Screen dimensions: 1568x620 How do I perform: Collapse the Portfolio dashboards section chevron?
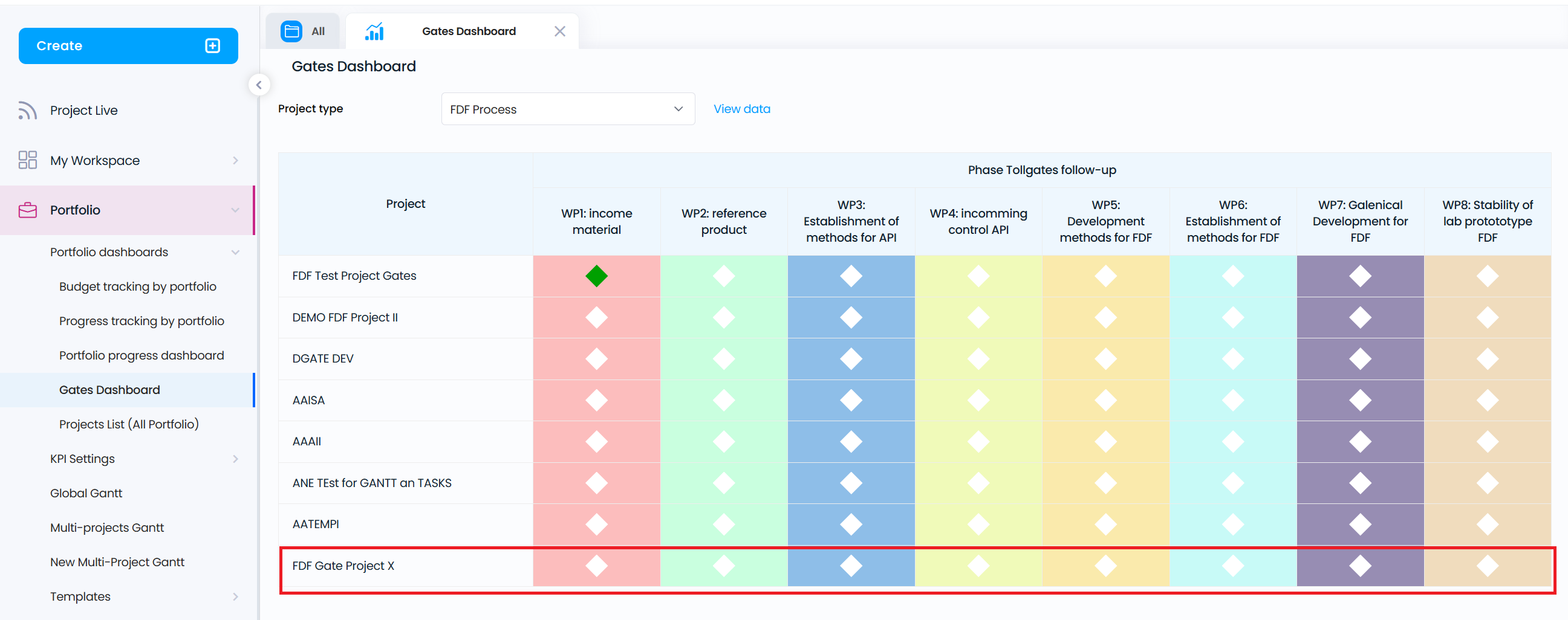pos(235,252)
